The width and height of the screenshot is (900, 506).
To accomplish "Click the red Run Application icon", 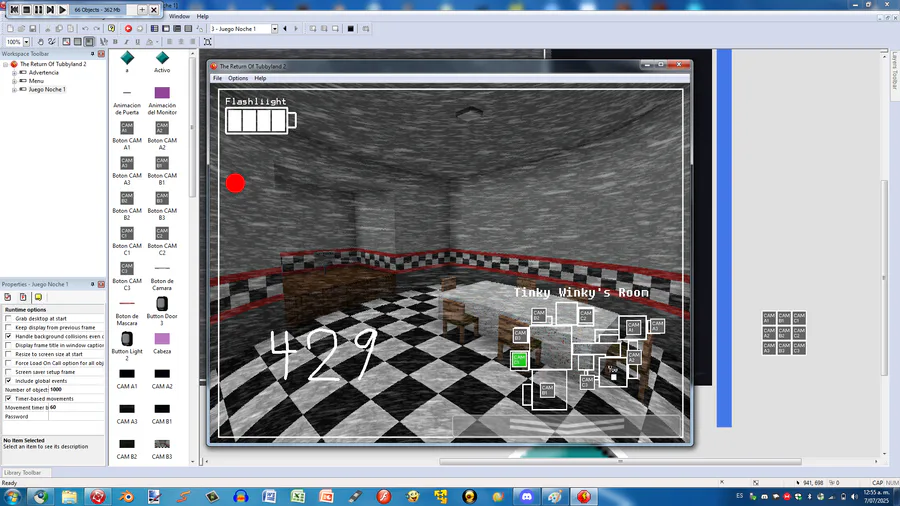I will pyautogui.click(x=128, y=29).
